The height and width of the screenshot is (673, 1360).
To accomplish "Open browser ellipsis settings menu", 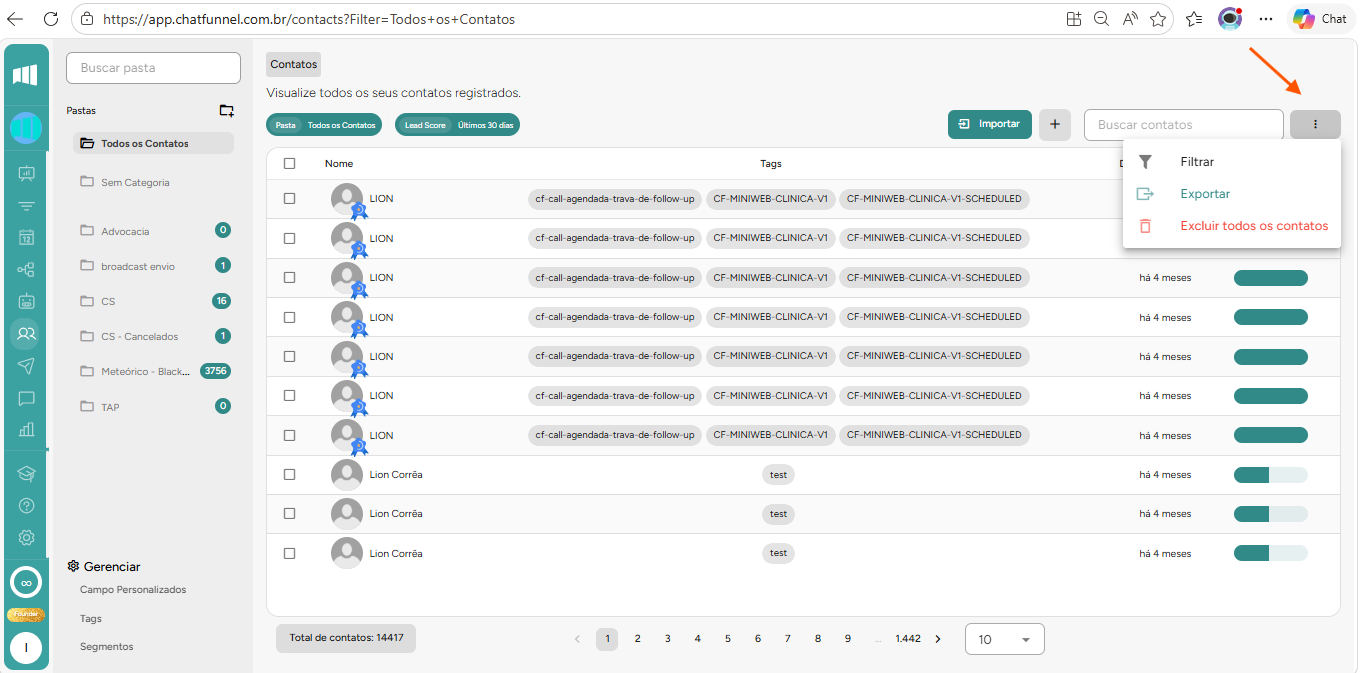I will point(1266,18).
